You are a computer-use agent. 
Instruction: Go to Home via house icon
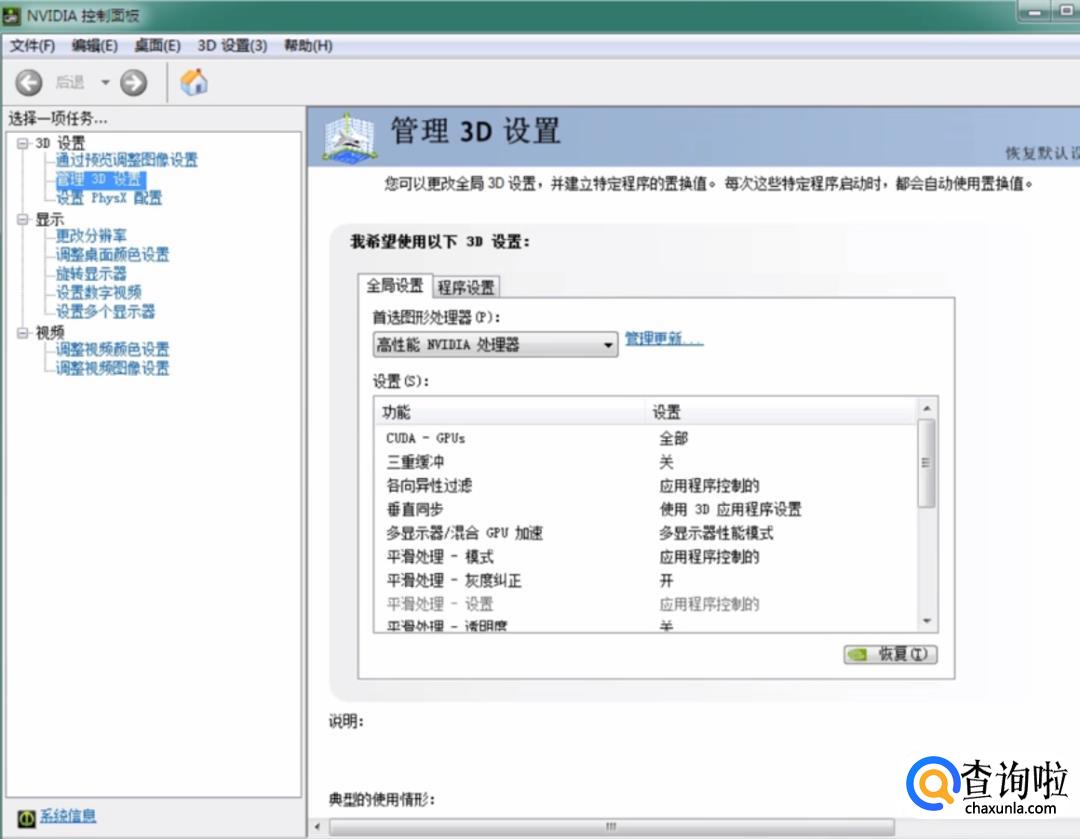[194, 82]
